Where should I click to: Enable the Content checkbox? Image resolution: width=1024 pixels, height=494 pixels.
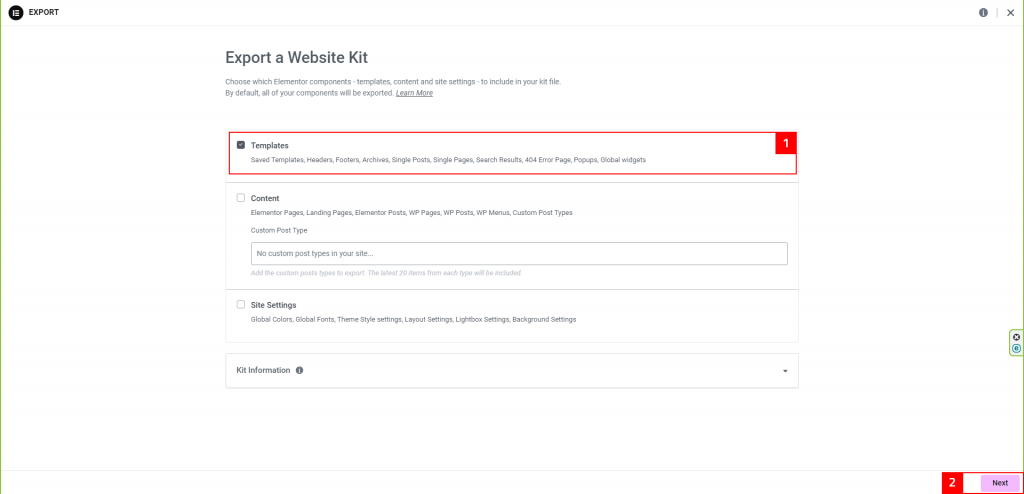click(241, 198)
